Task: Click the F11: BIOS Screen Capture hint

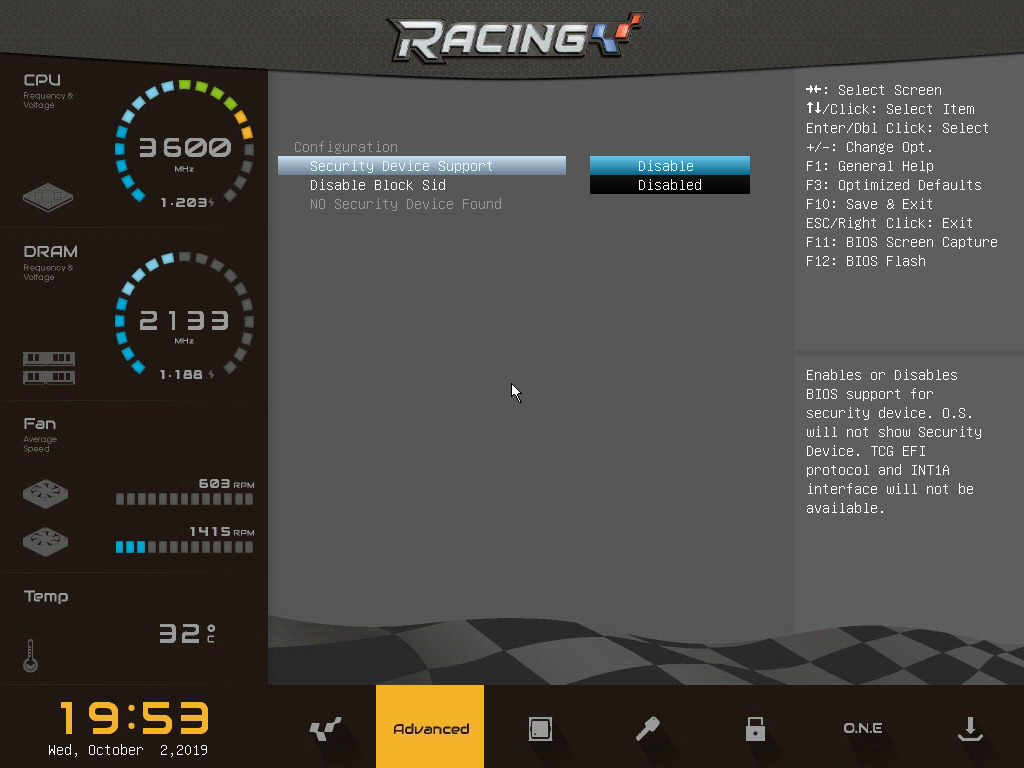Action: [901, 242]
